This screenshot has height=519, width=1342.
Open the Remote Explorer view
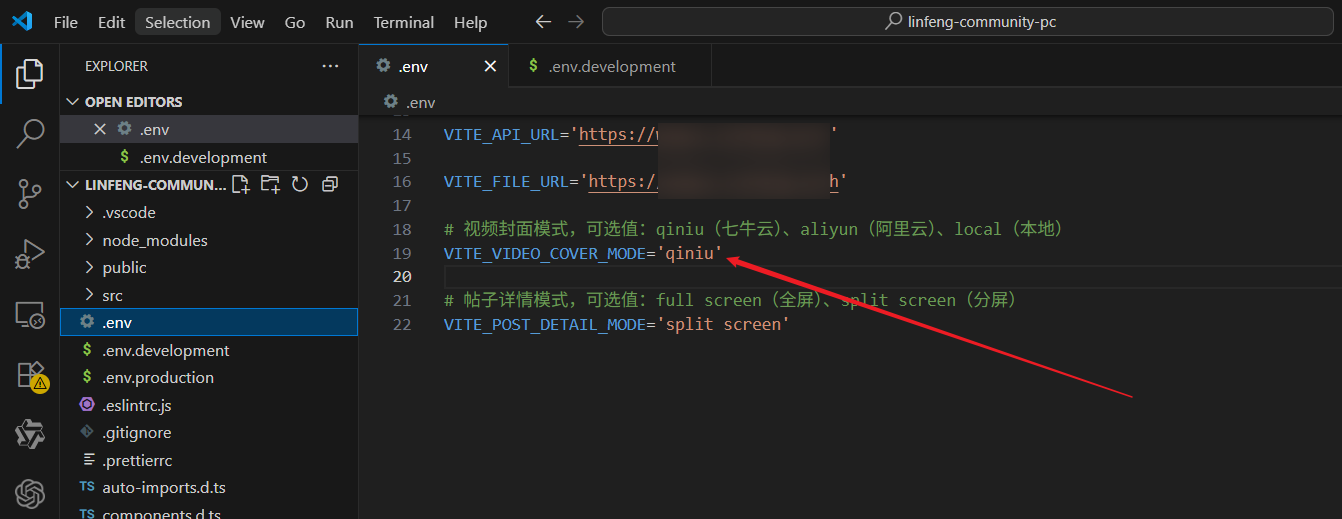[x=30, y=316]
